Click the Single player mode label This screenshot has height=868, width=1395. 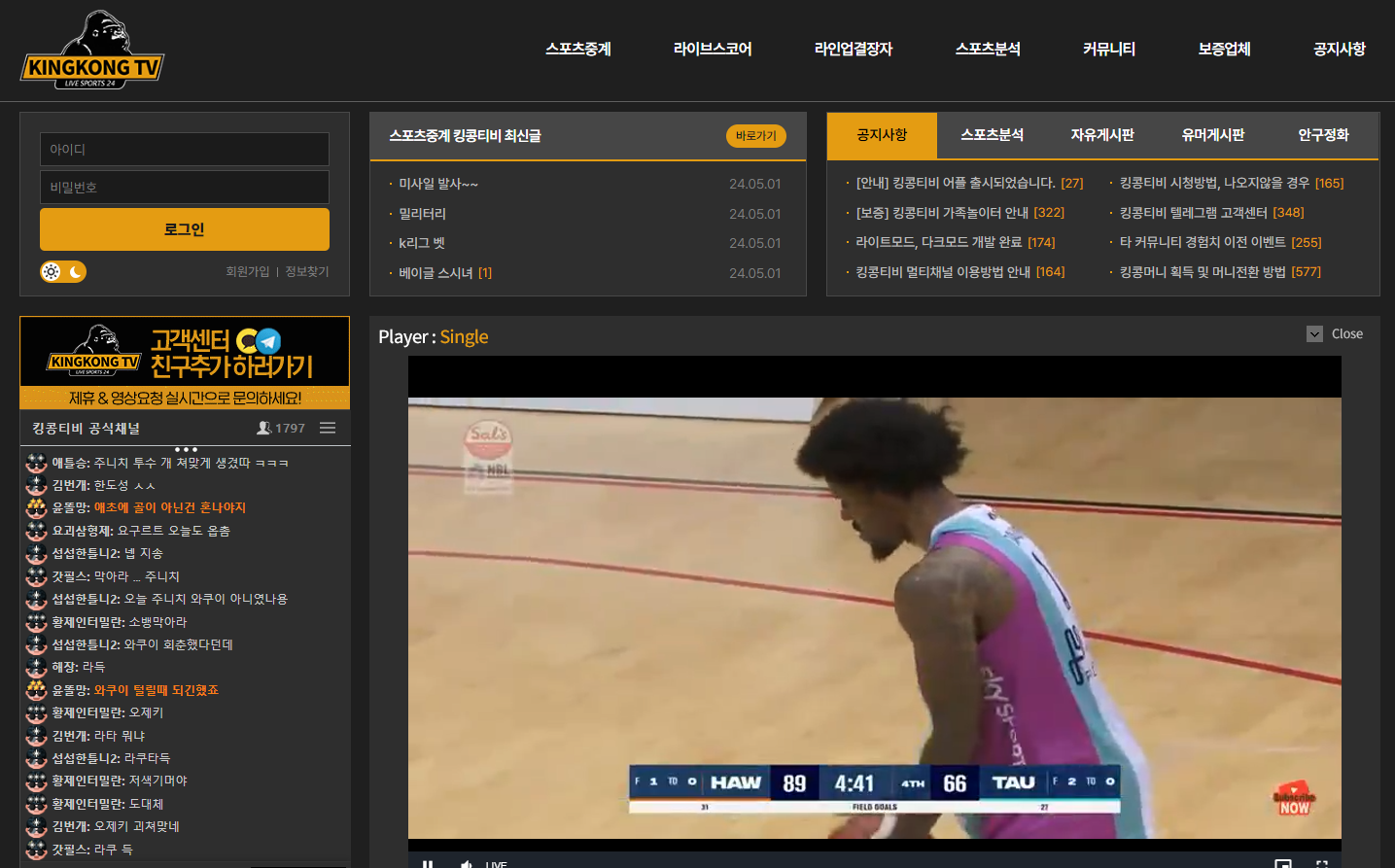point(464,336)
